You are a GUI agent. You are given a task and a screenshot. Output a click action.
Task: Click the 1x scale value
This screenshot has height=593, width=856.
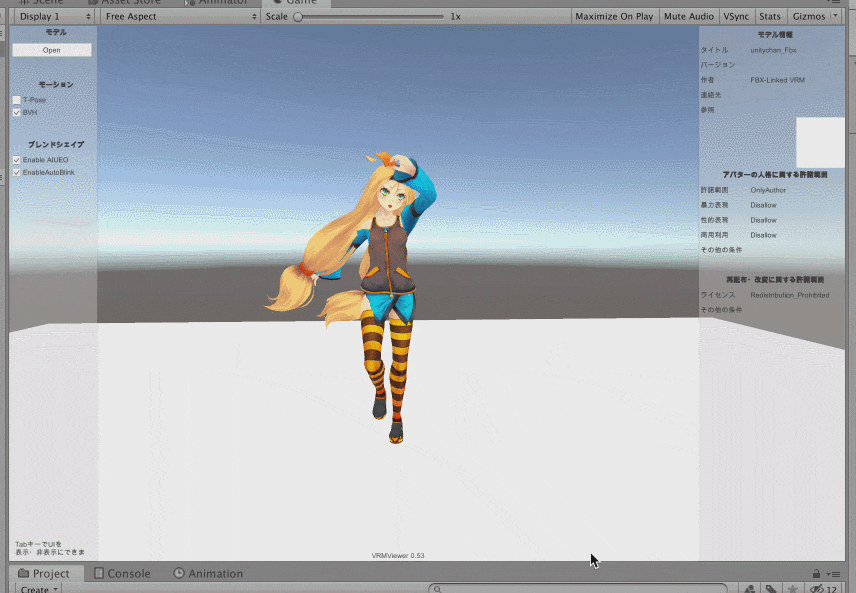tap(455, 16)
